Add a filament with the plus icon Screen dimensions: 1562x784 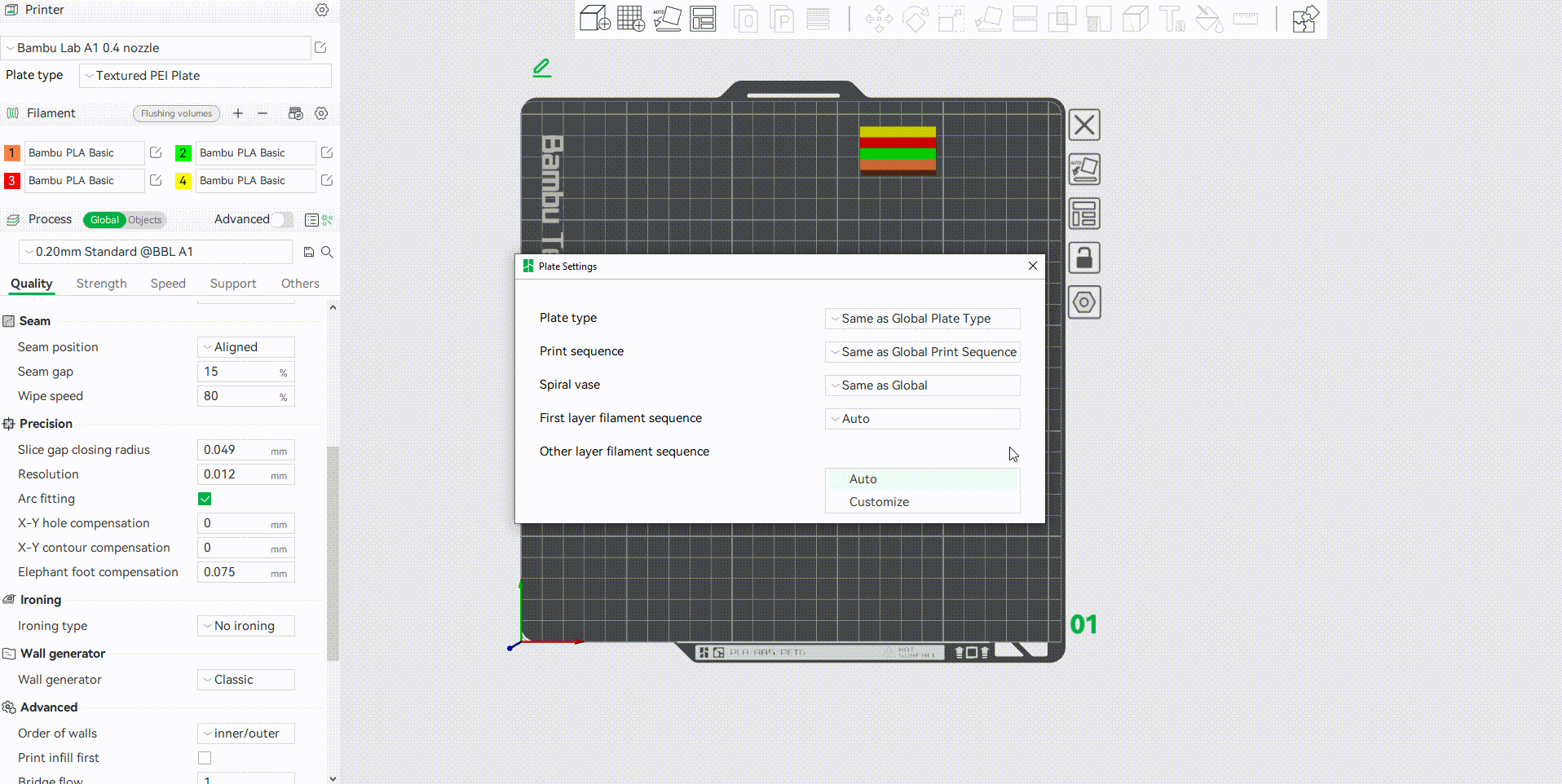coord(238,113)
